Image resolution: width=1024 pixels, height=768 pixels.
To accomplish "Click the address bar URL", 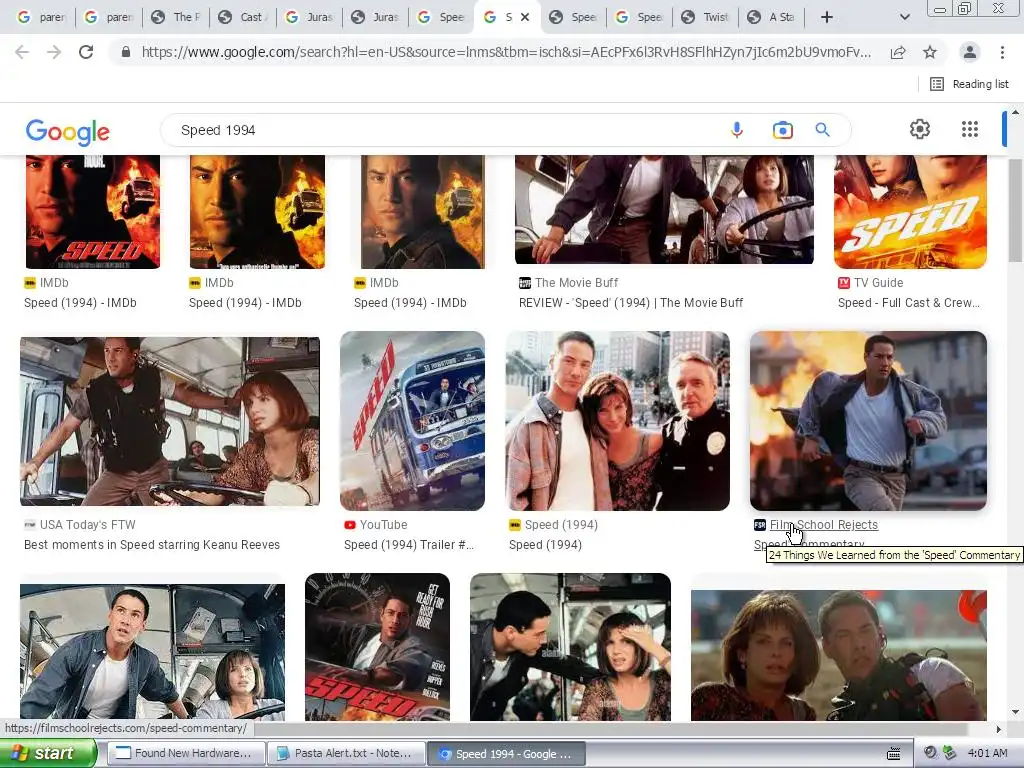I will coord(506,52).
